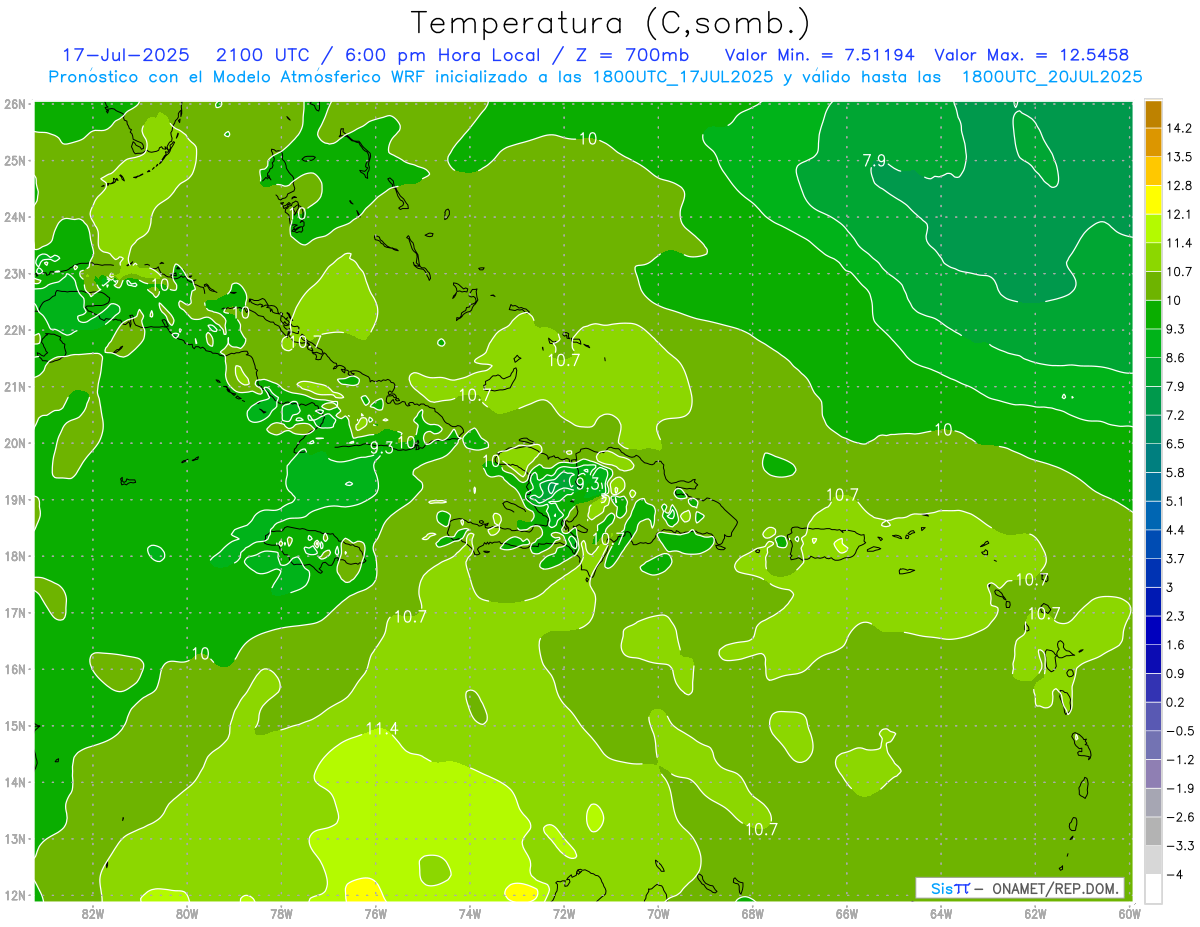The height and width of the screenshot is (927, 1200).
Task: Pick the legend swatch between 10 and 10.7
Action: click(1153, 285)
